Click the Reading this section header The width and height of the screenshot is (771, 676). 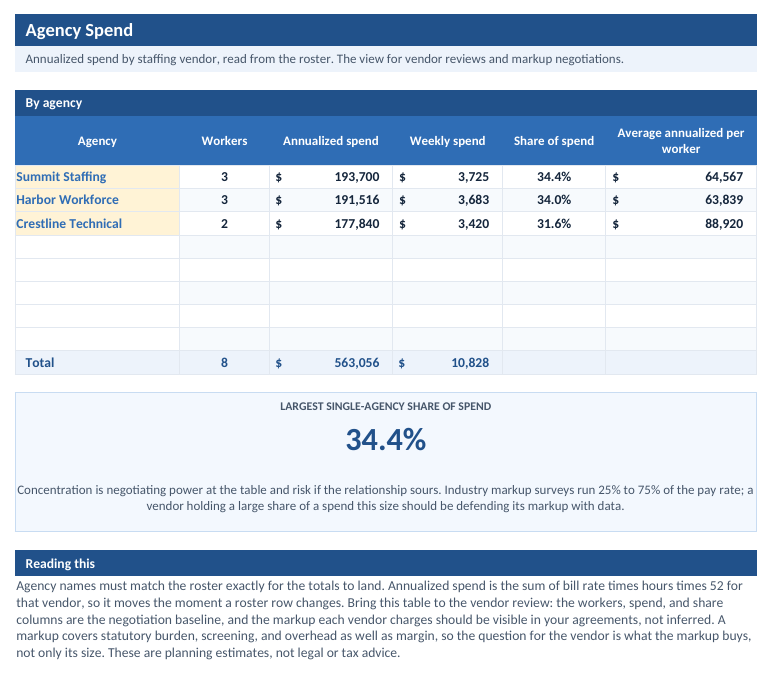[x=386, y=563]
